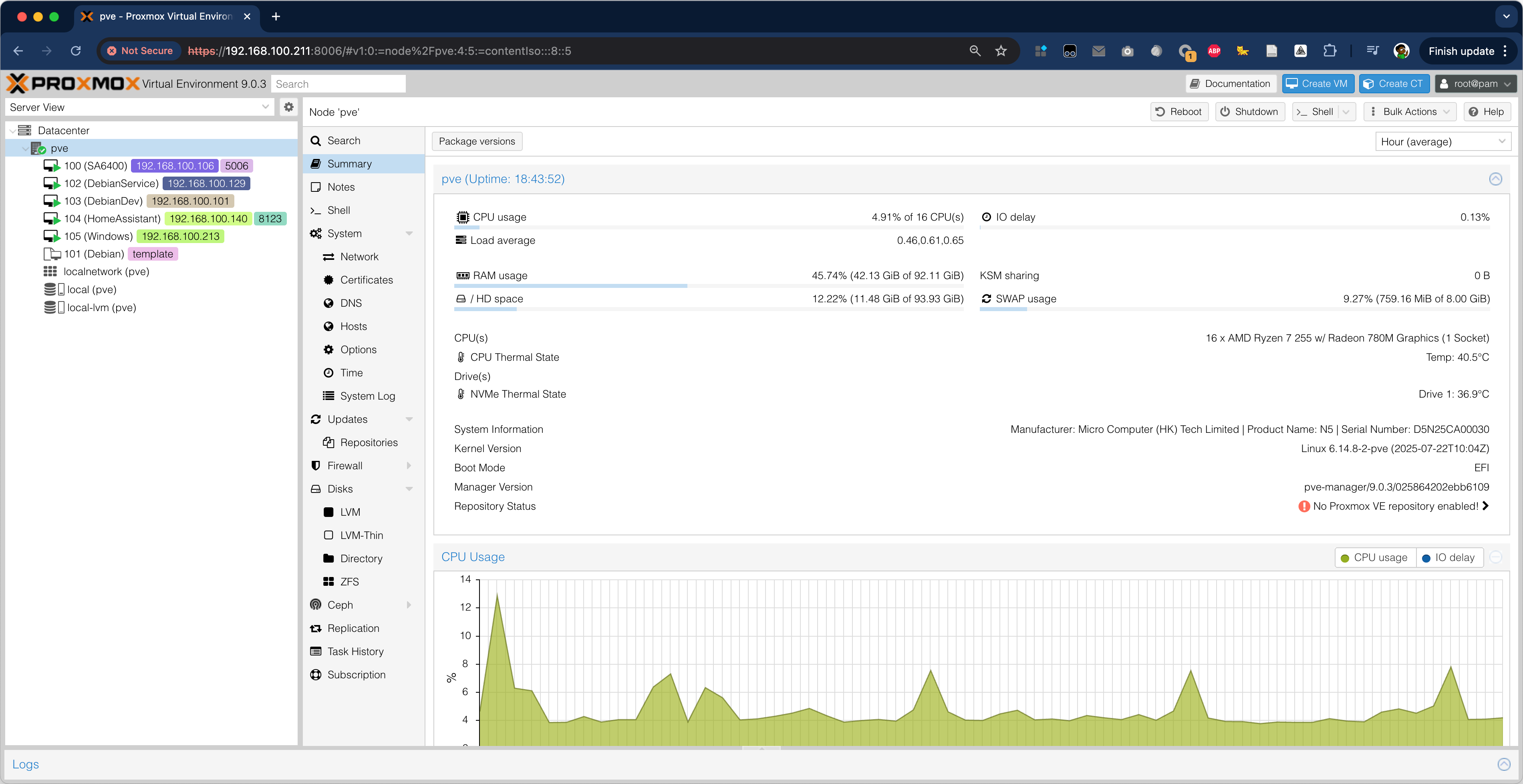Open root@pam user menu
Viewport: 1523px width, 784px height.
pos(1475,84)
